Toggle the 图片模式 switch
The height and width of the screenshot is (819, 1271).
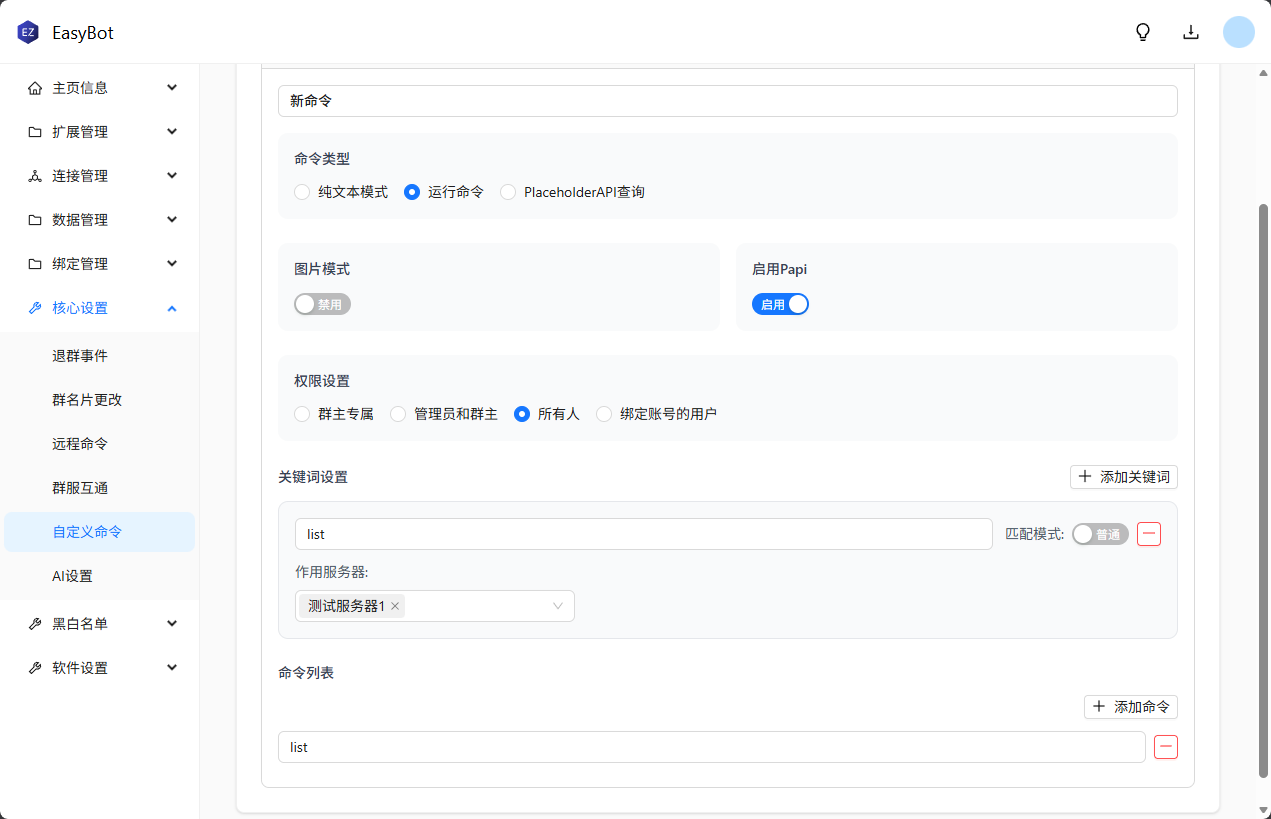coord(322,304)
